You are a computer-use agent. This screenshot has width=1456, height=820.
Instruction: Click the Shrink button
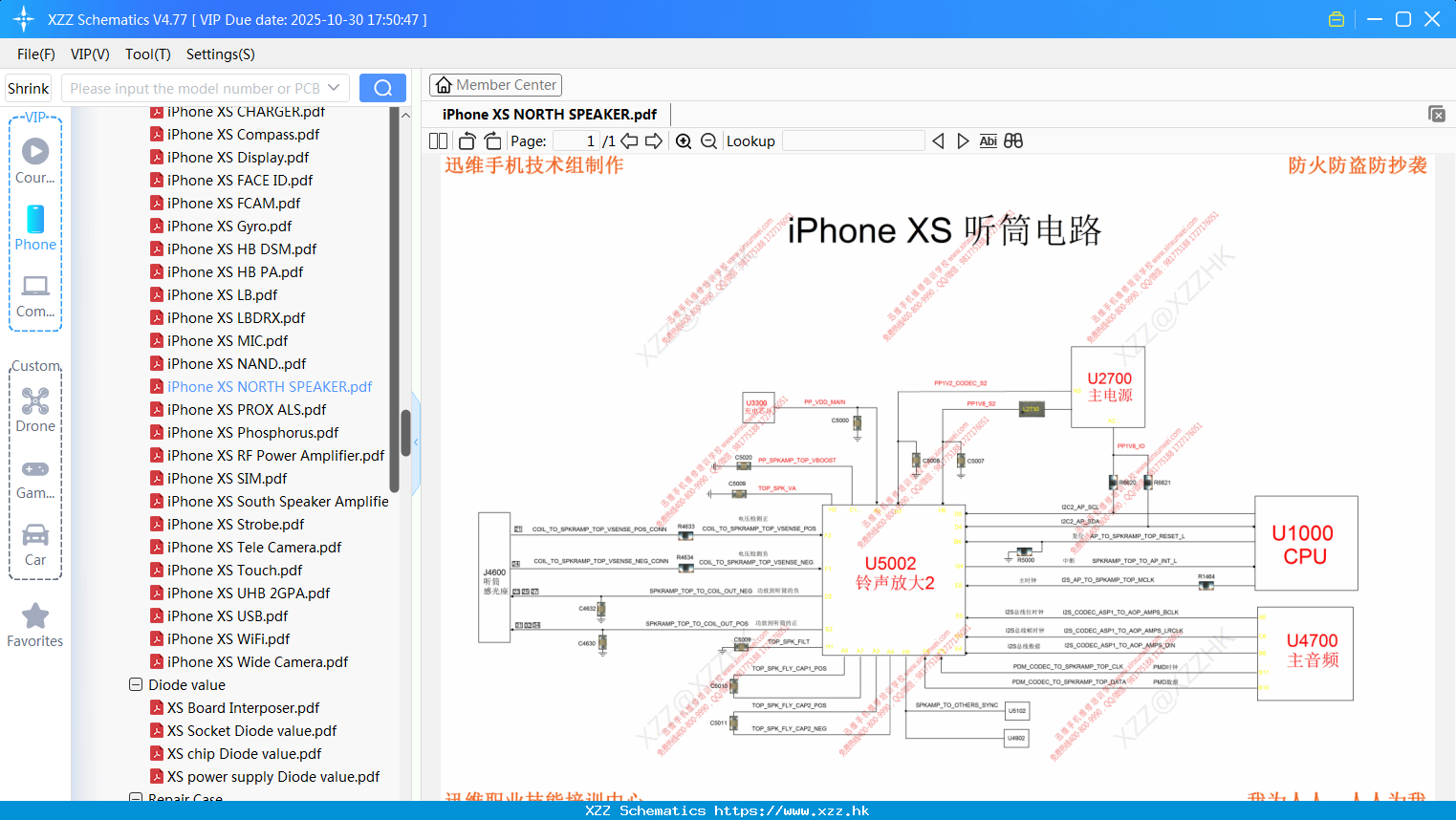tap(29, 88)
